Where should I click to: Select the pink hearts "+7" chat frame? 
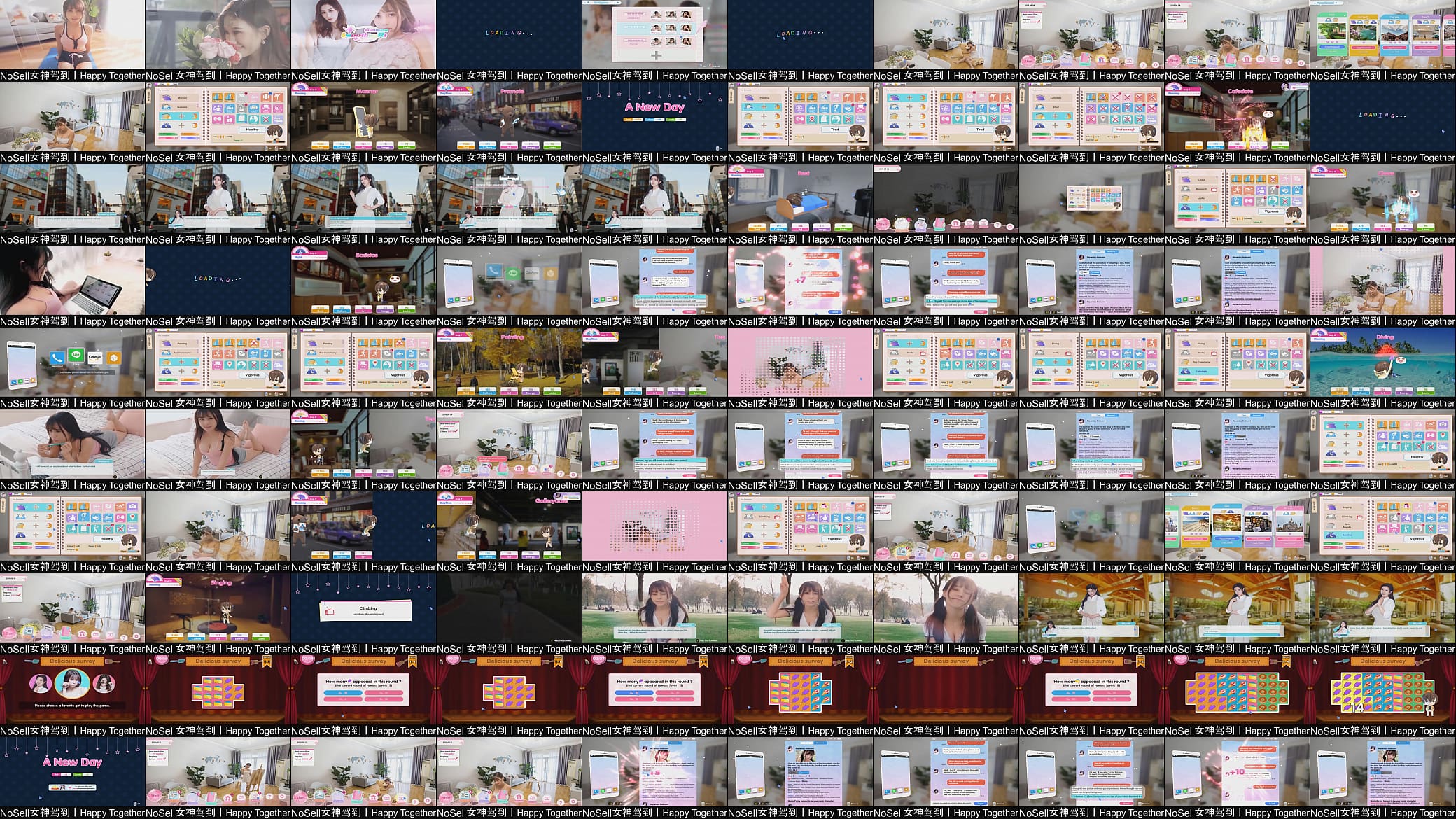pyautogui.click(x=800, y=280)
